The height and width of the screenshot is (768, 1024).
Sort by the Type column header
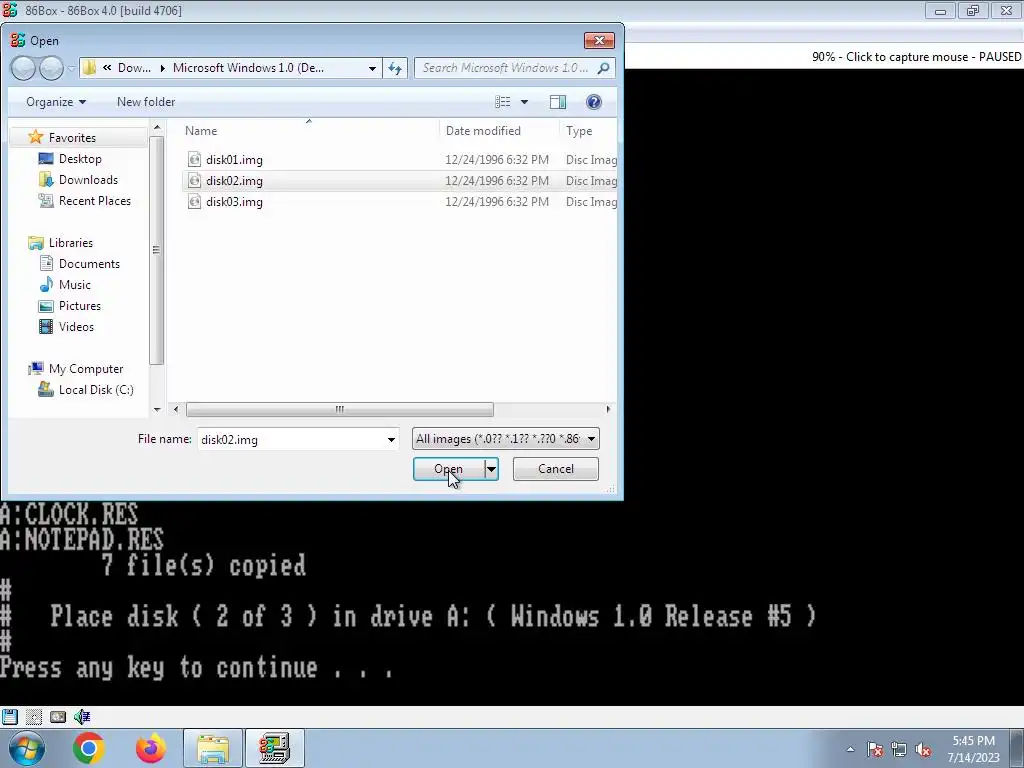tap(588, 131)
